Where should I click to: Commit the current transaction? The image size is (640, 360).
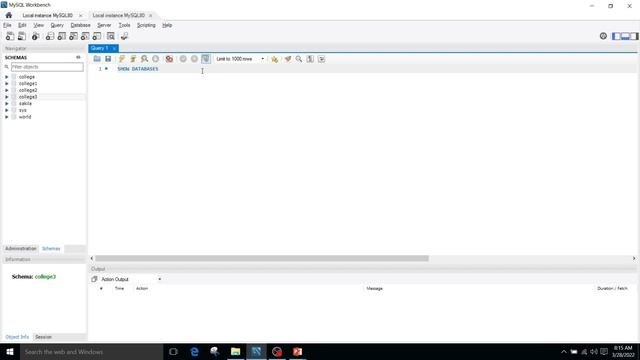coord(183,59)
